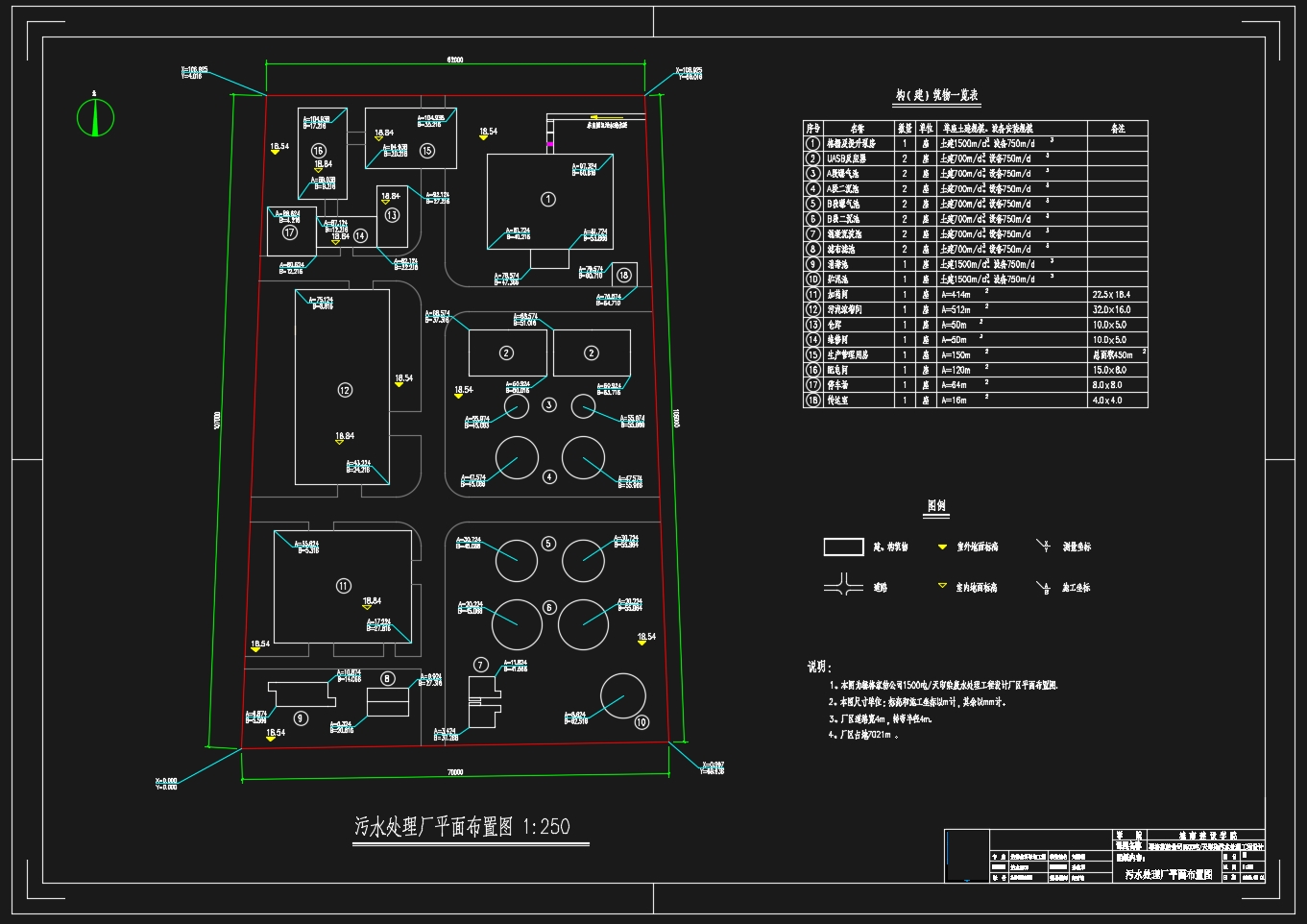This screenshot has height=924, width=1307.
Task: Click circled 4 marker between tanks in plan
Action: [x=549, y=476]
